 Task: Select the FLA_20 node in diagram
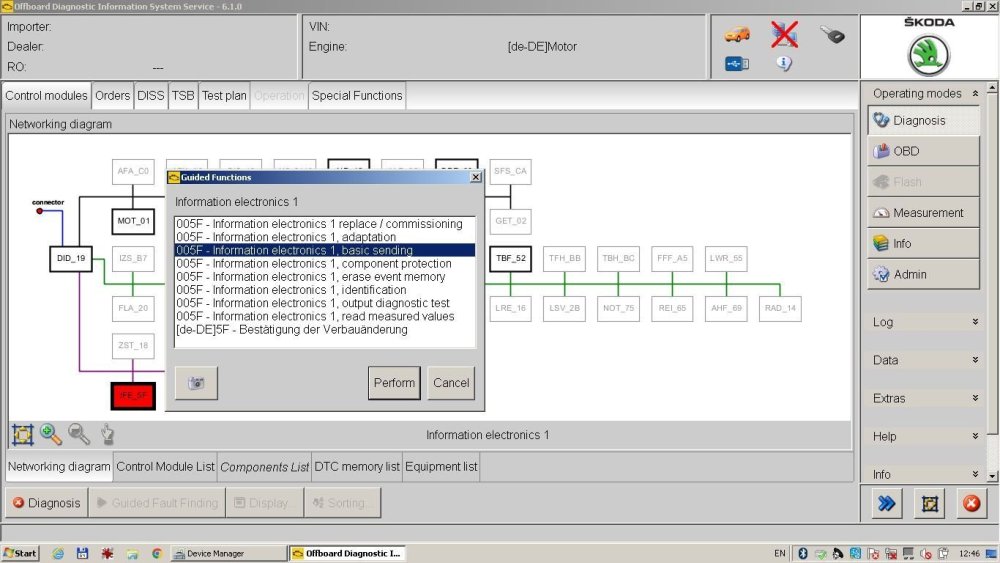[133, 308]
